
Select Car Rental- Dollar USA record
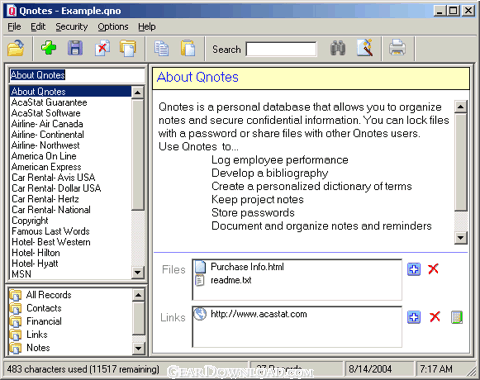coord(71,188)
